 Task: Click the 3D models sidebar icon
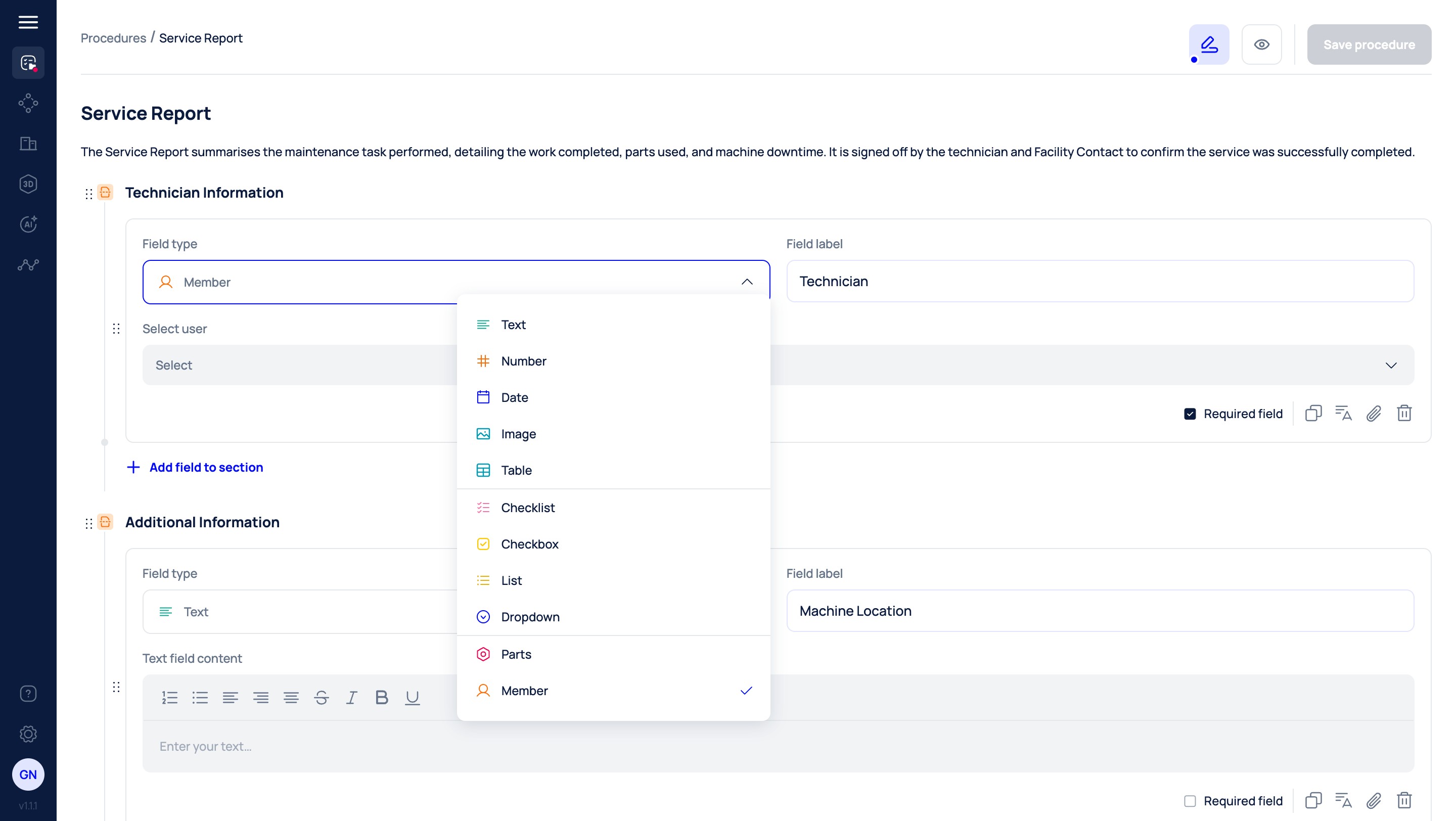[x=28, y=184]
